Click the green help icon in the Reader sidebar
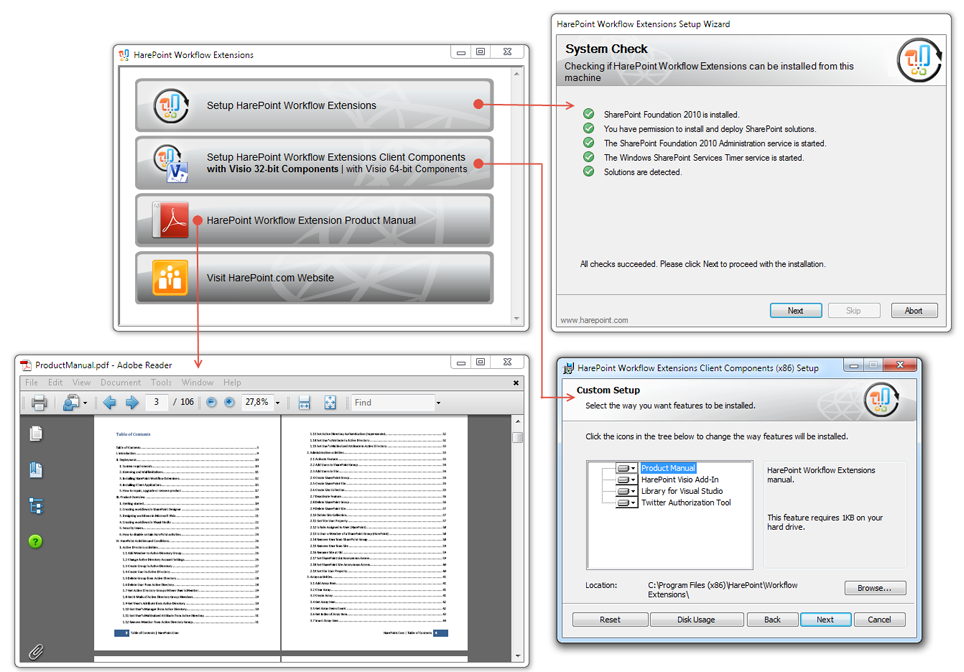Screen dimensions: 964x672 tap(36, 541)
